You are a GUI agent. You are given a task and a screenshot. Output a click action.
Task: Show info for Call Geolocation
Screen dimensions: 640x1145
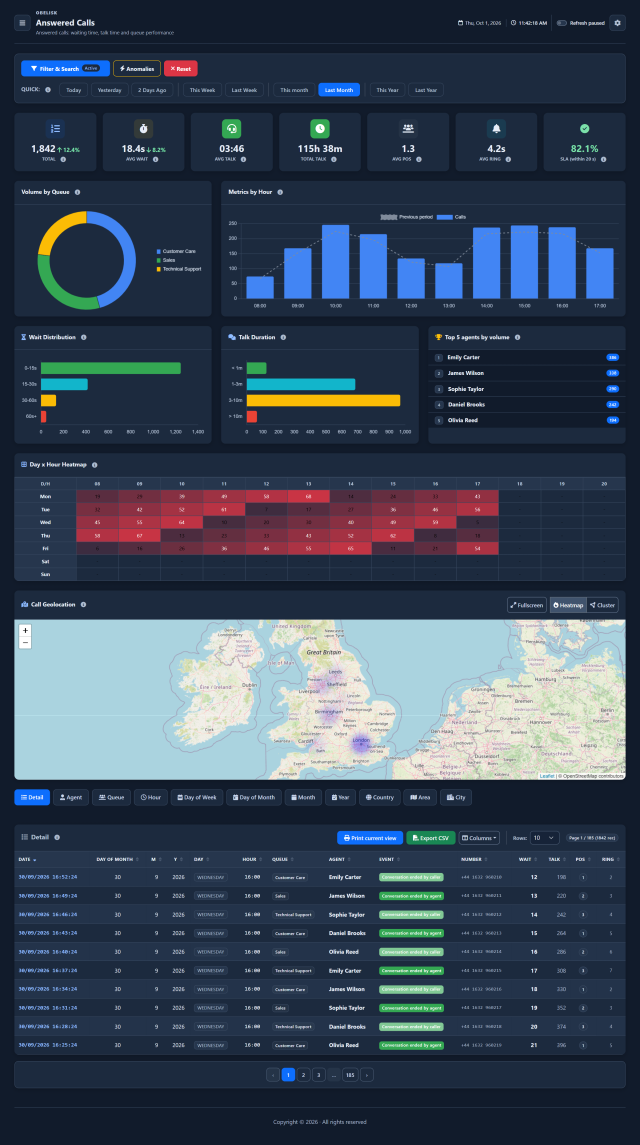click(83, 605)
